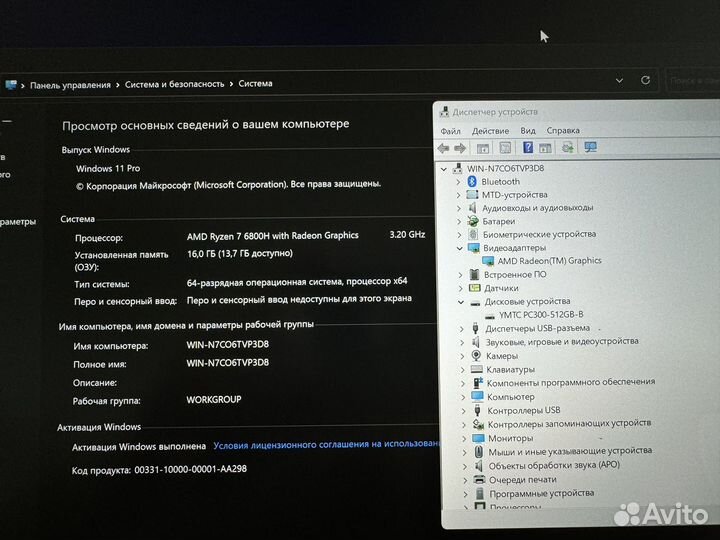
Task: Open the Вид menu
Action: 528,130
